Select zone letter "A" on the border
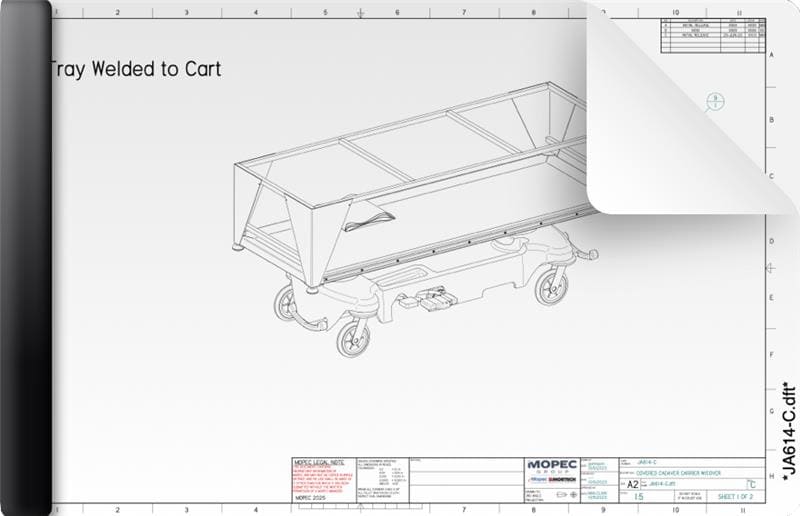The height and width of the screenshot is (516, 800). (771, 55)
